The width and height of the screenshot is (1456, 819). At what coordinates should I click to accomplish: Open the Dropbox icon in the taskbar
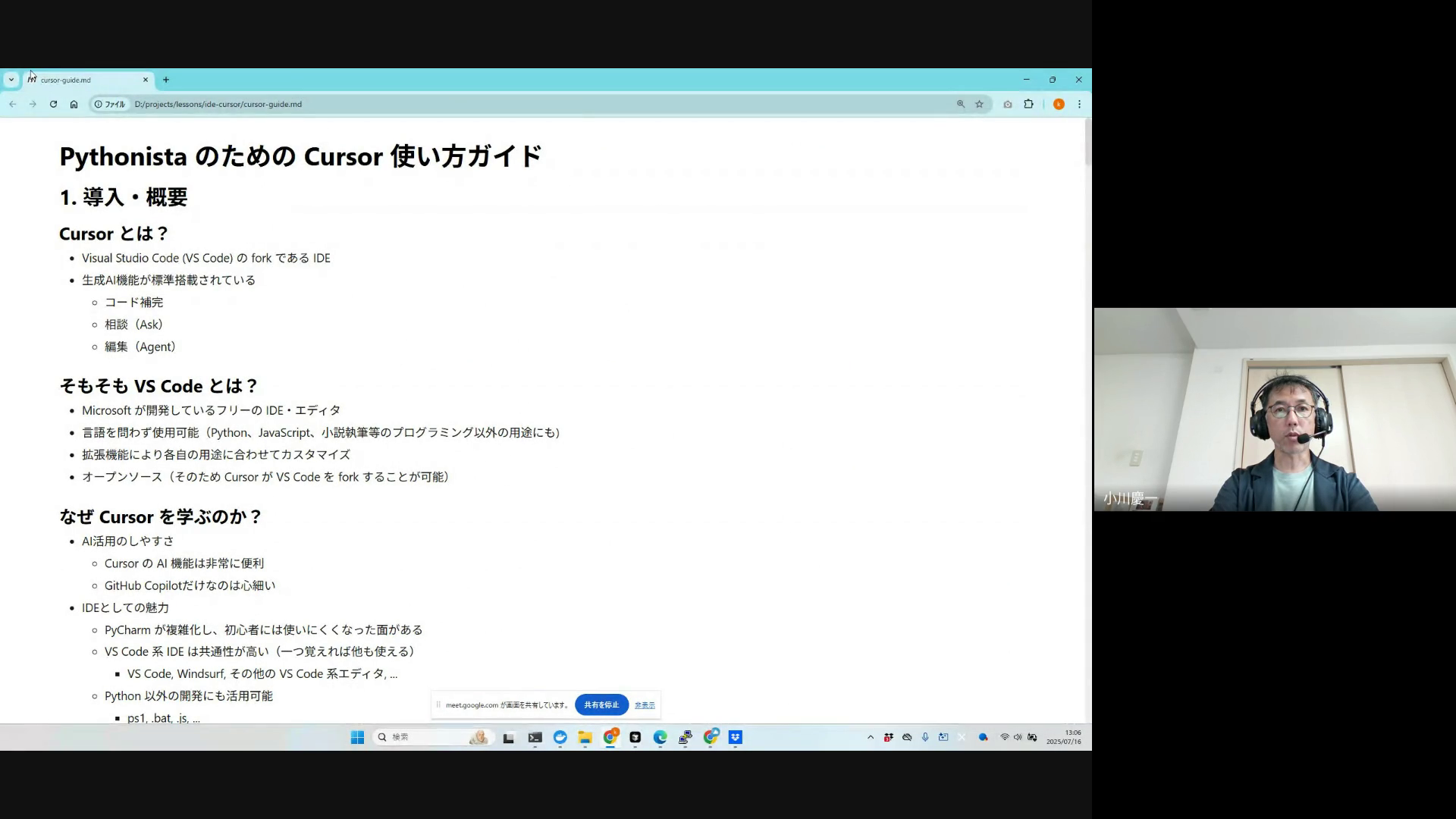tap(735, 737)
